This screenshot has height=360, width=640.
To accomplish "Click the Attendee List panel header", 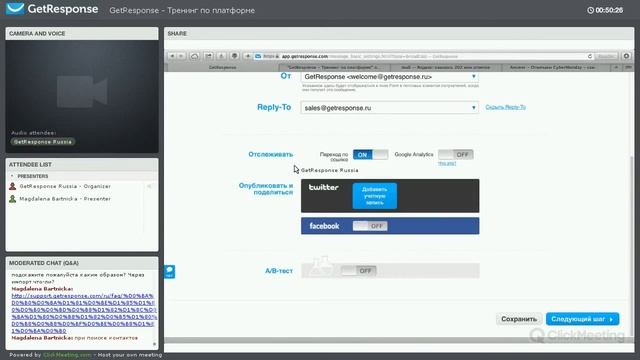I will [82, 164].
